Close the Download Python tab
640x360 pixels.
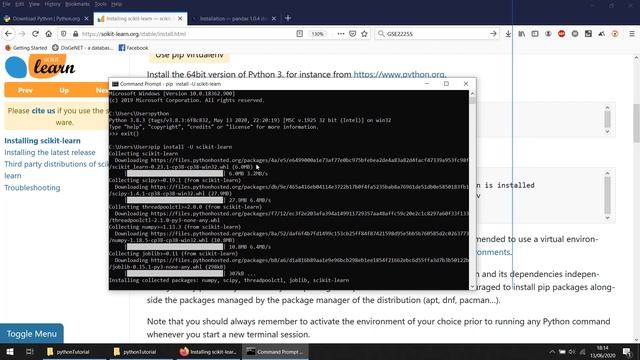point(86,18)
